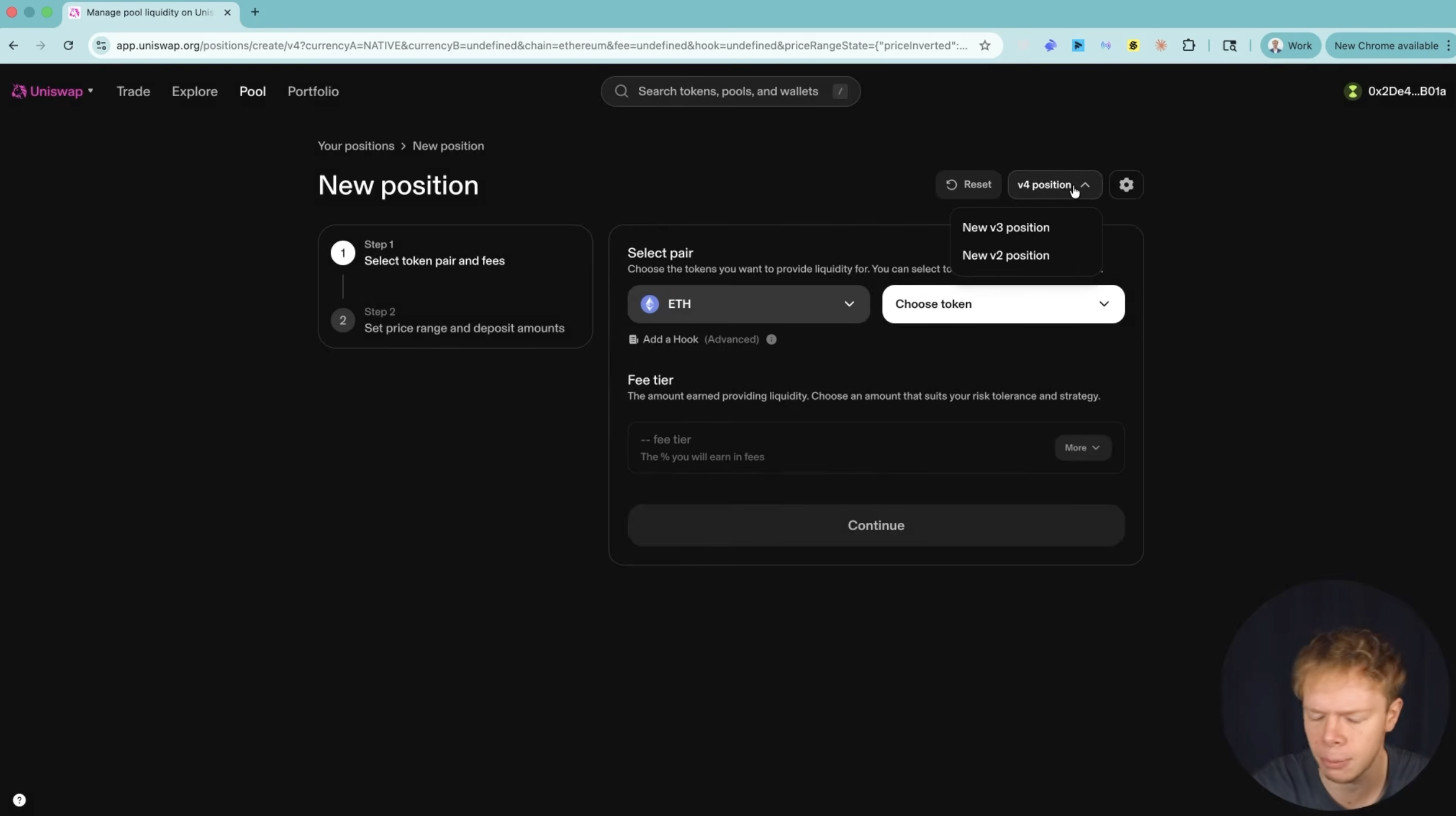Screen dimensions: 1456x816
Task: Click the tab search icon in the toolbar
Action: [1230, 45]
